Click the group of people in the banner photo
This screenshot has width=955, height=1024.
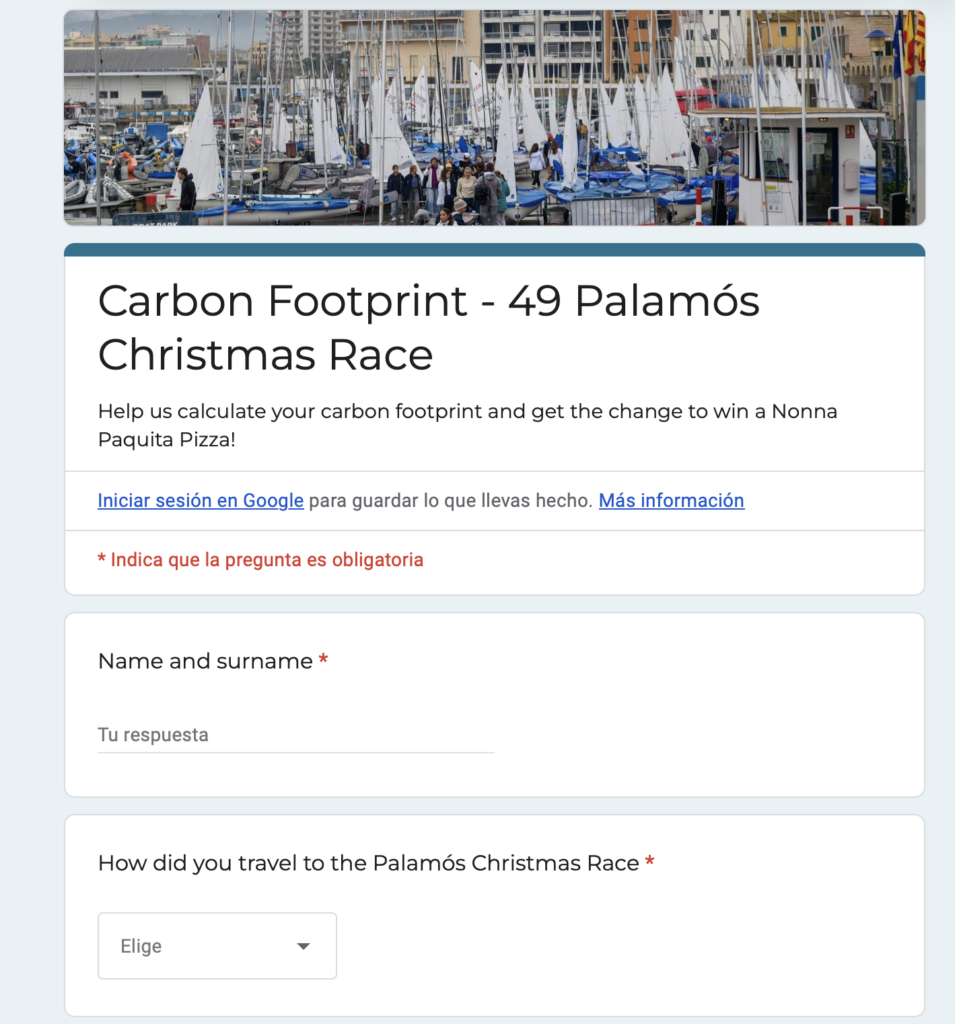pos(451,189)
